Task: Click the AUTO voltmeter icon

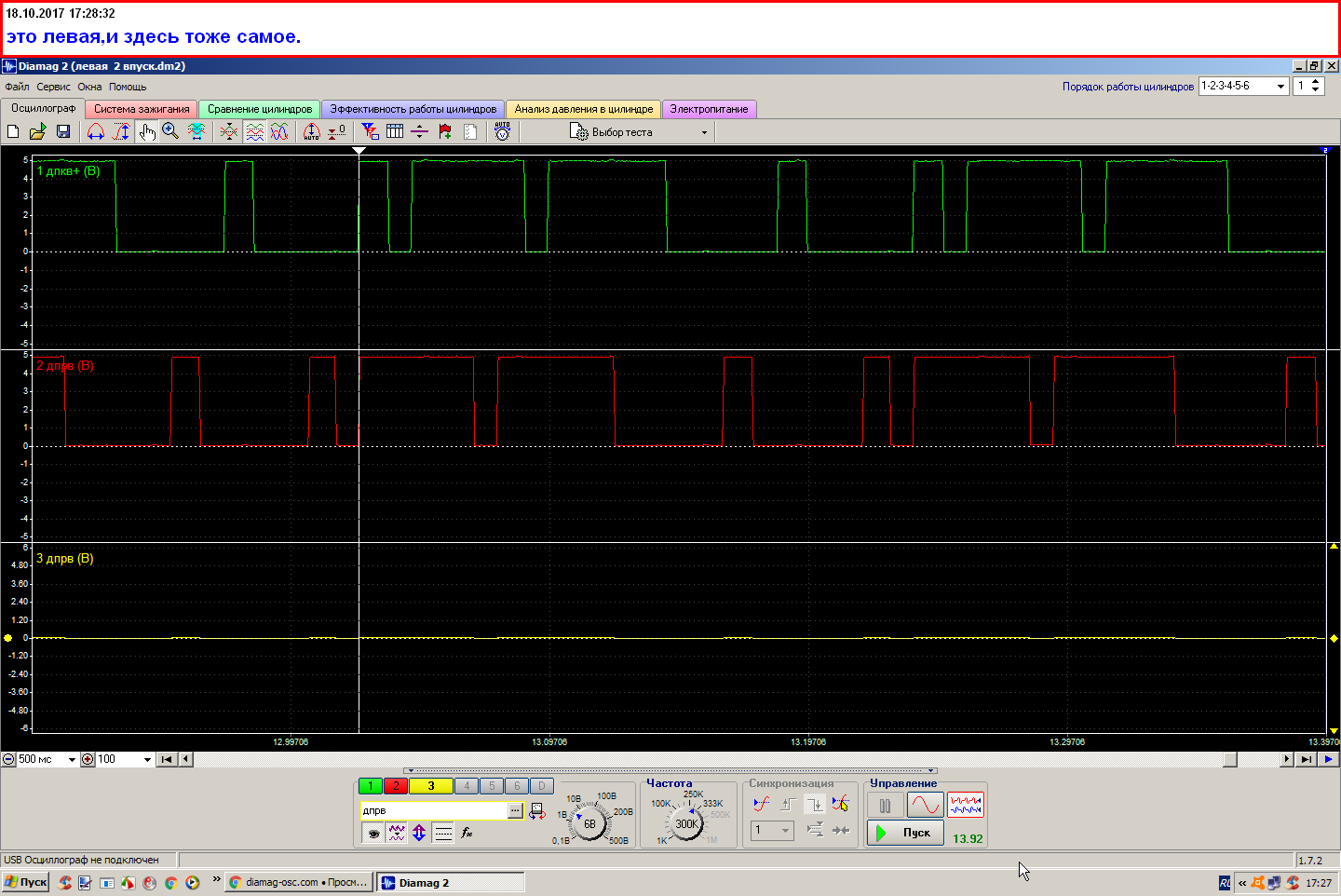Action: pos(503,132)
